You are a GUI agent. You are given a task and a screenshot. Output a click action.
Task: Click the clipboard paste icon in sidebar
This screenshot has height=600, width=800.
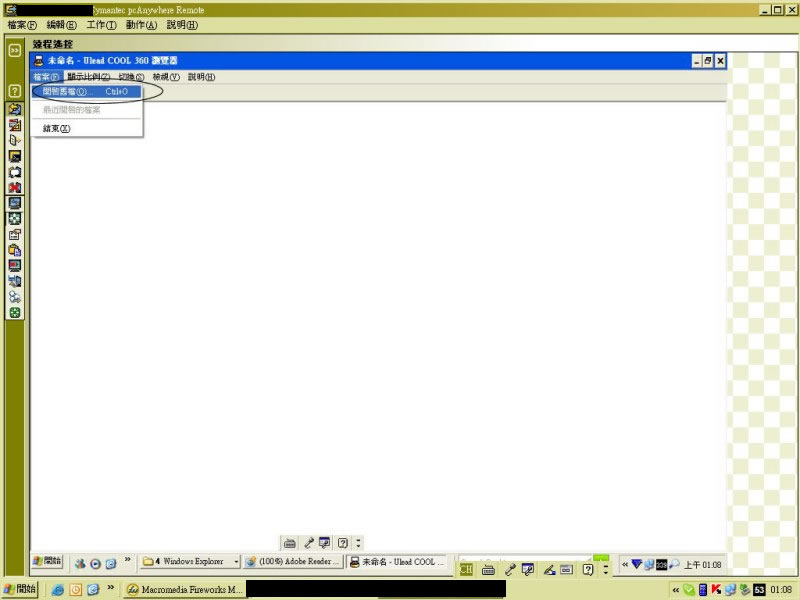pos(15,250)
